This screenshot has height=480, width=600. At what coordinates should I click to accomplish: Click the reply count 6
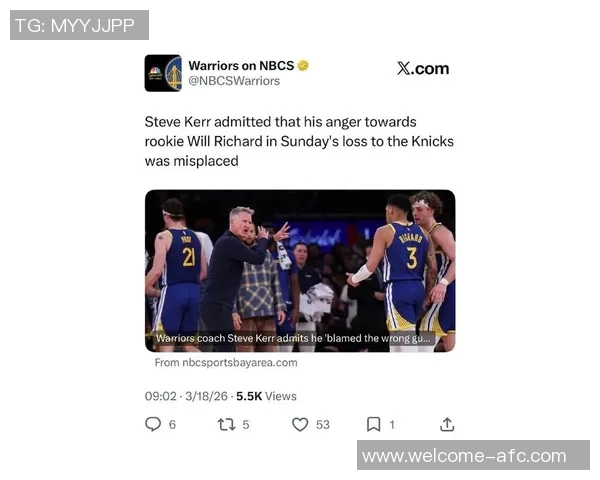(x=172, y=424)
